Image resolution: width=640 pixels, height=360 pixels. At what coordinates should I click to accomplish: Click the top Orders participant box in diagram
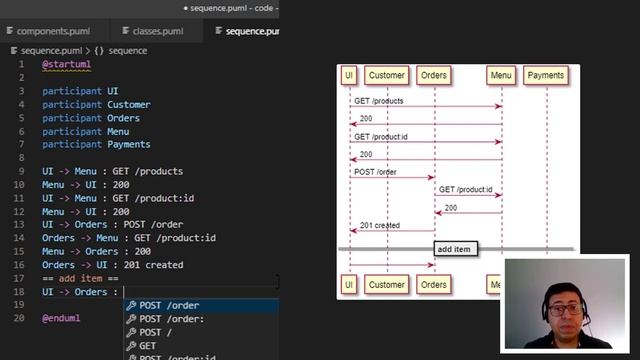tap(433, 75)
